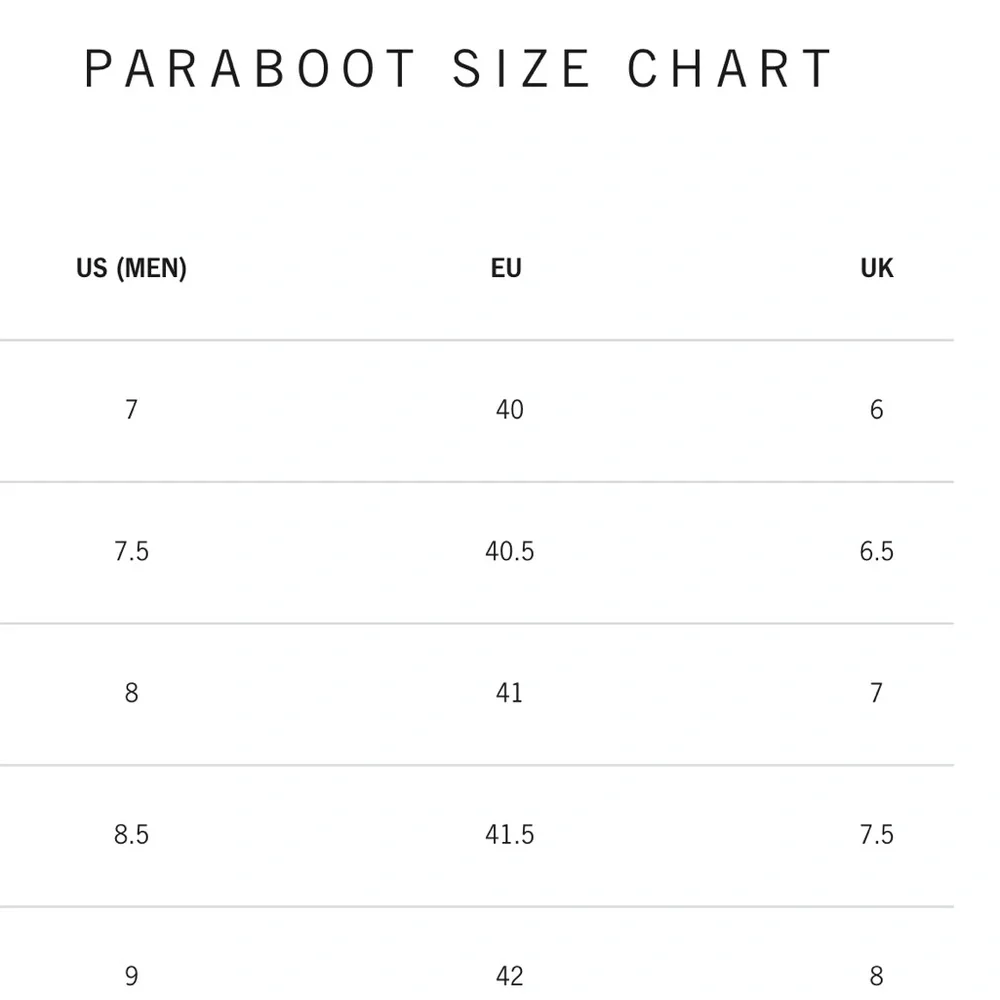1000x1000 pixels.
Task: Click US size 8 cell
Action: tap(131, 693)
